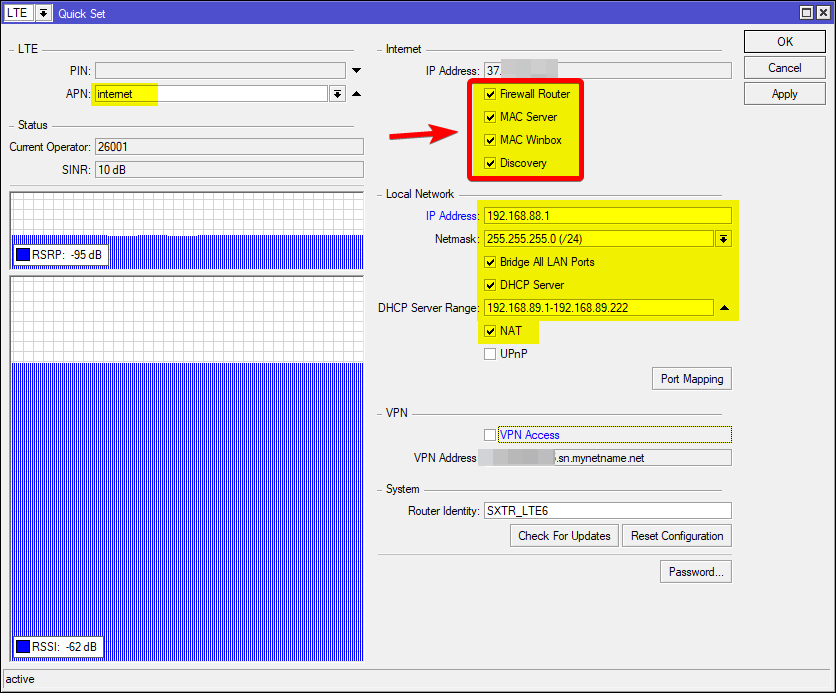Image resolution: width=836 pixels, height=693 pixels.
Task: Maximize the Quick Set window
Action: 807,13
